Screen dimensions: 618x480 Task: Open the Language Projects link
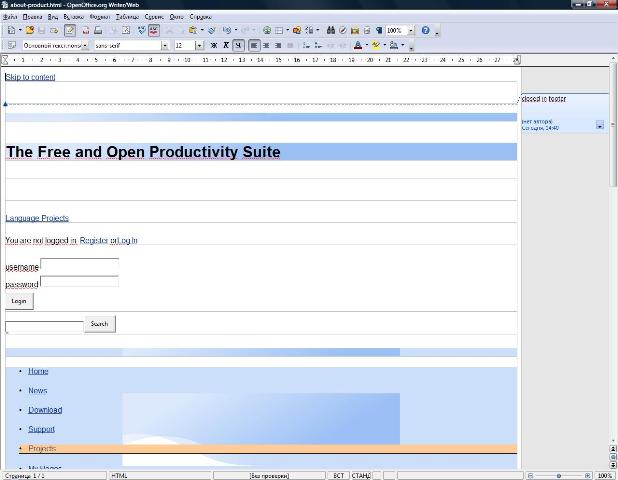coord(37,218)
